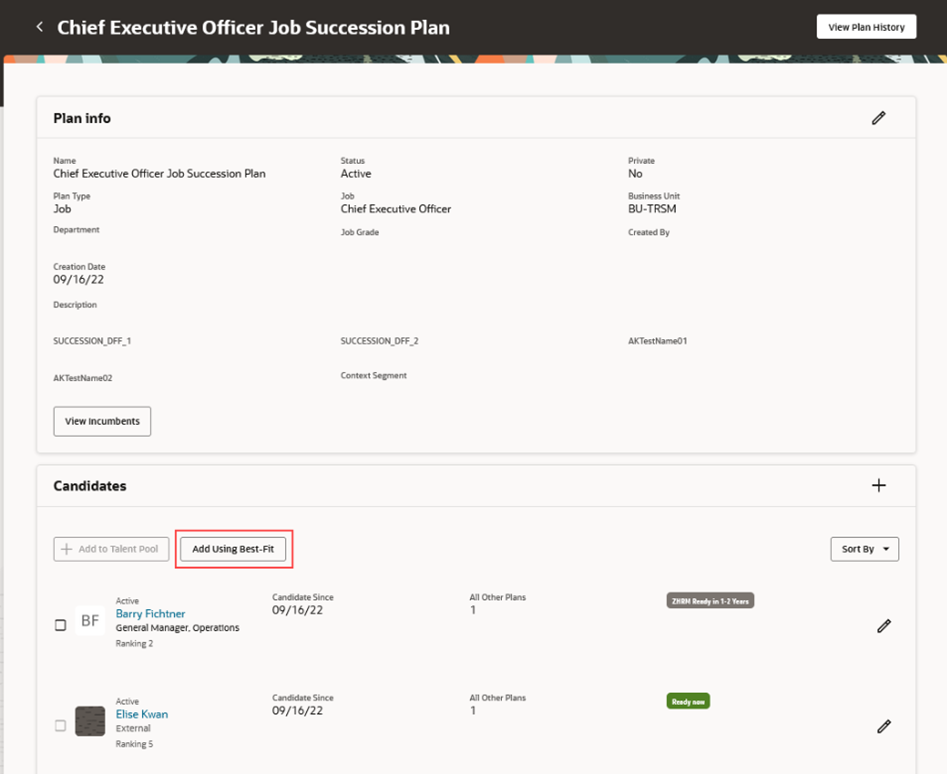947x774 pixels.
Task: Edit Elise Kwan's candidate details pencil
Action: click(x=884, y=727)
